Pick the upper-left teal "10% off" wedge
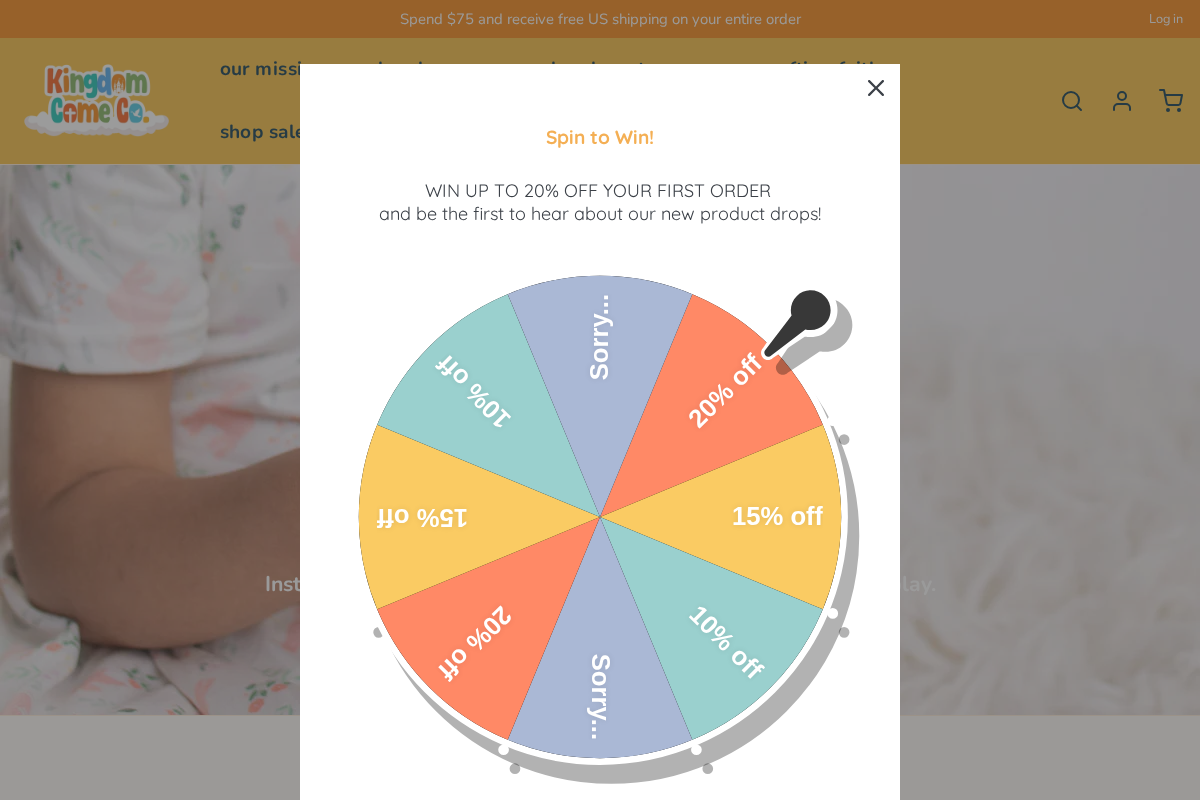Screen dimensions: 1200x800 [x=472, y=392]
